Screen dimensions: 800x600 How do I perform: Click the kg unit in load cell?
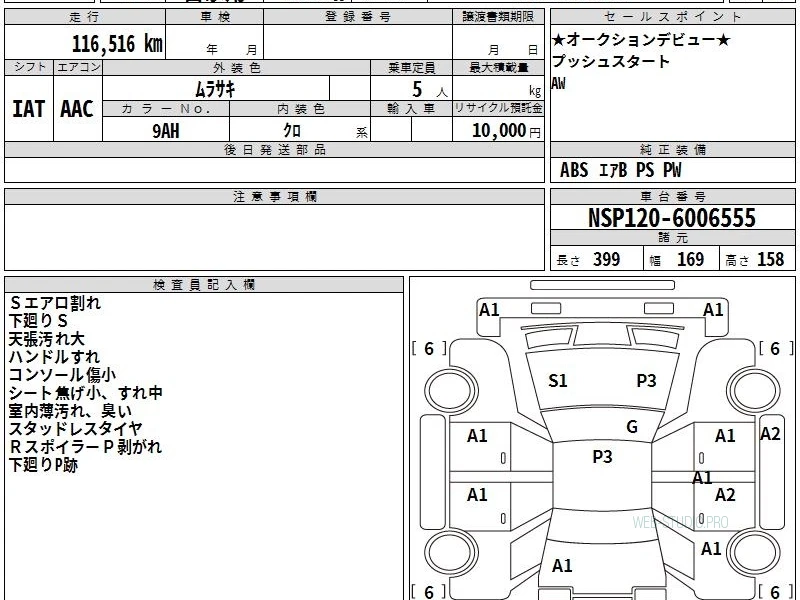coord(535,91)
